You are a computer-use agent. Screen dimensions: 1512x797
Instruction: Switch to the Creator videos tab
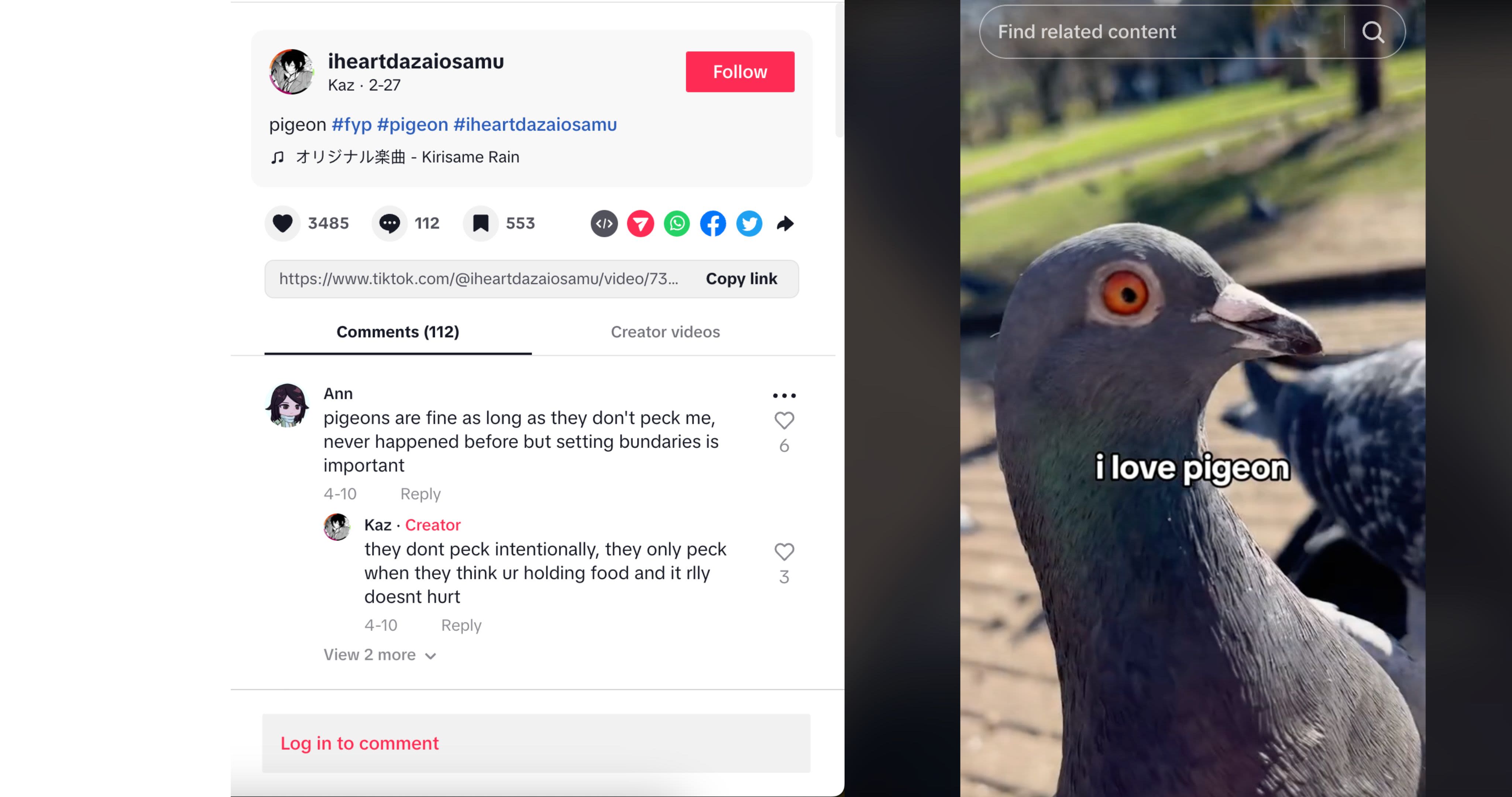pyautogui.click(x=665, y=332)
